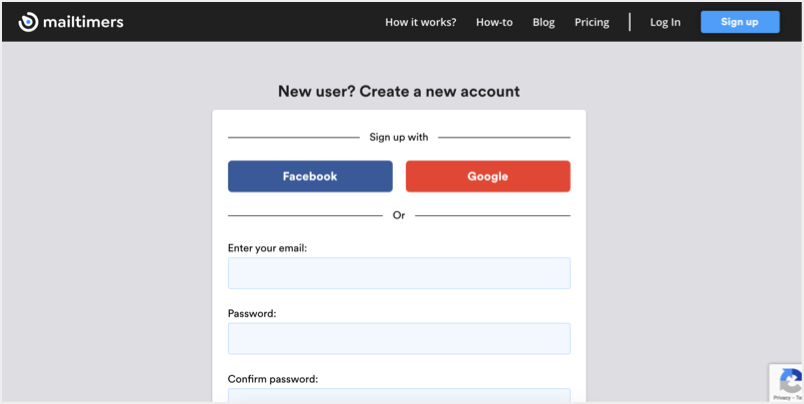Click the 'Enter your email:' label

click(267, 248)
